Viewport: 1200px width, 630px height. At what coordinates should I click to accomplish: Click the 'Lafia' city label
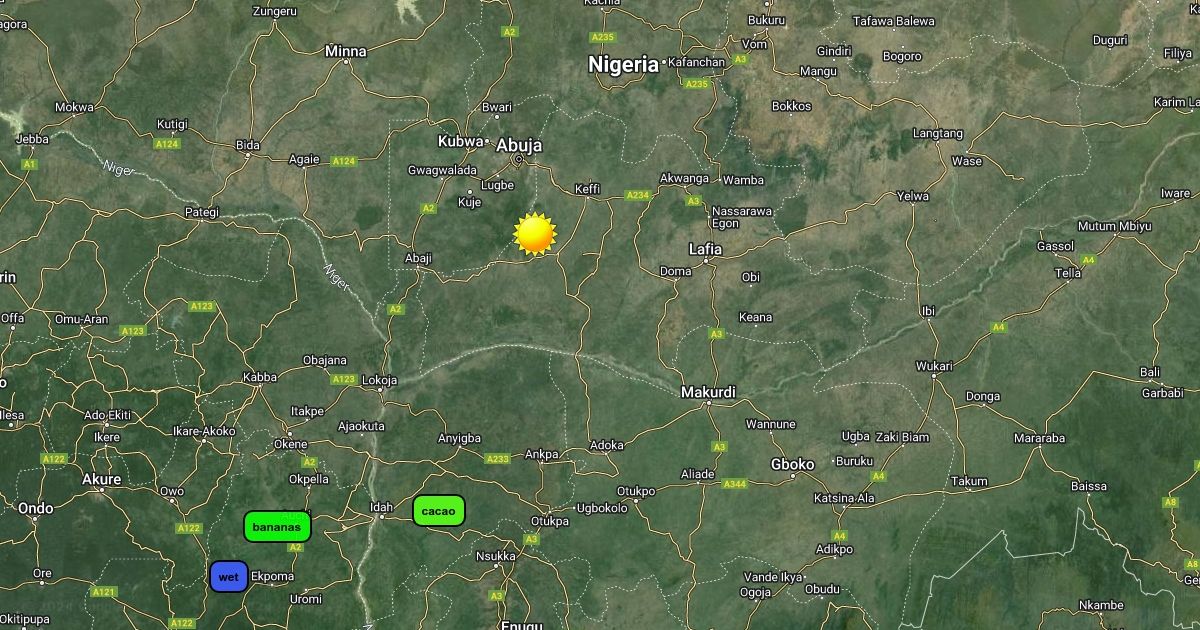click(706, 248)
